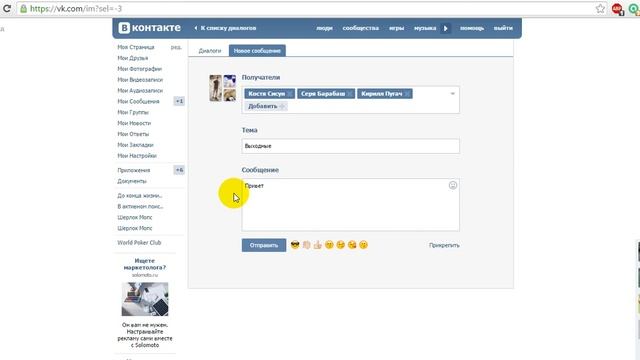640x360 pixels.
Task: Click the AdBlock extension icon
Action: (617, 9)
